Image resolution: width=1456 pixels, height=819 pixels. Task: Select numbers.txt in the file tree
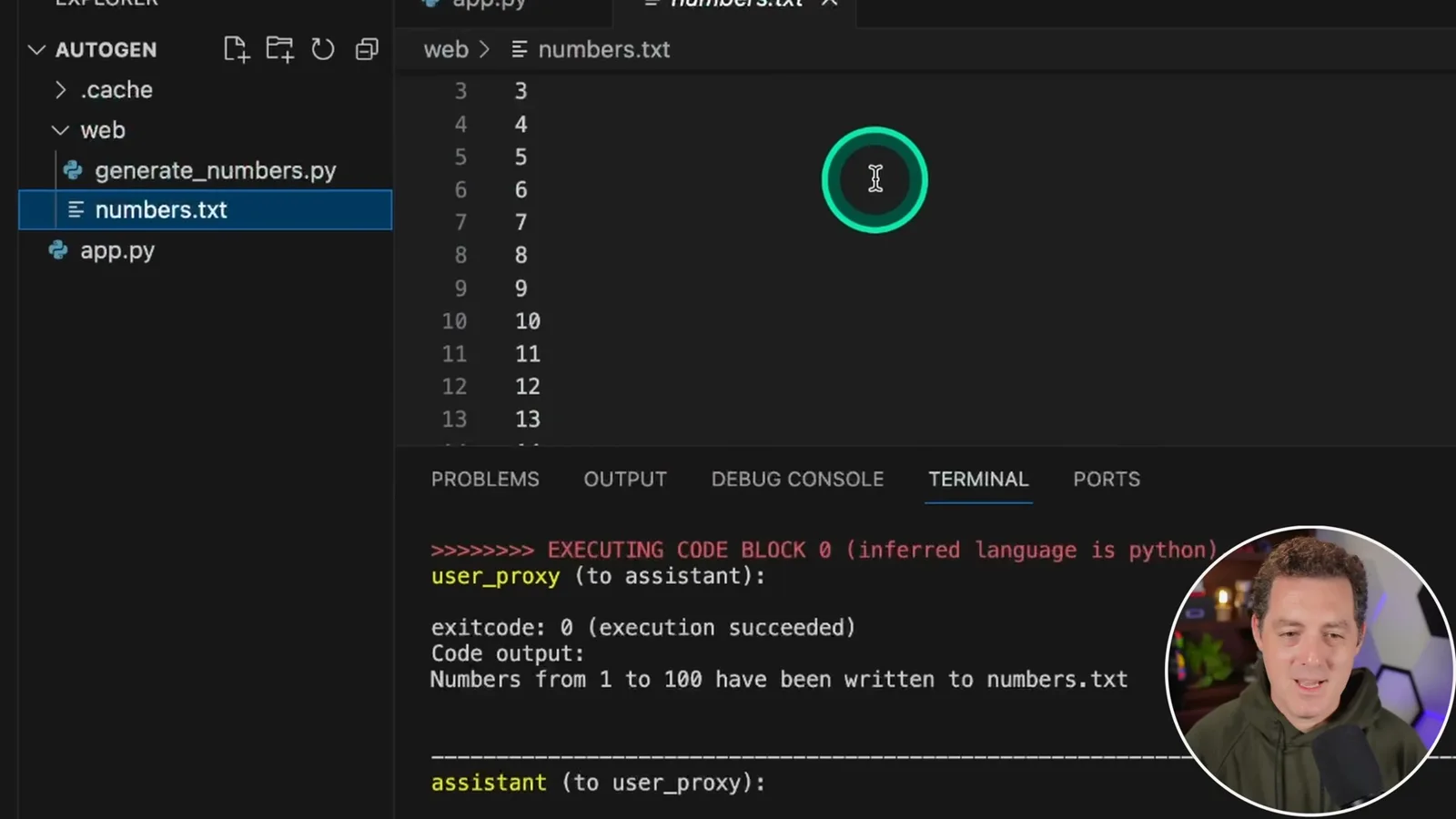(206, 209)
